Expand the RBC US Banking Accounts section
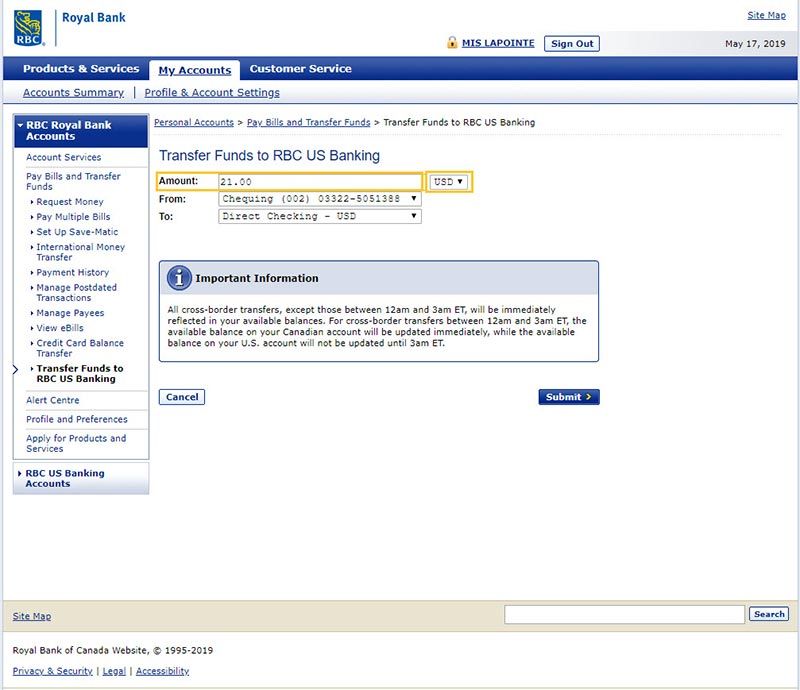800x690 pixels. pyautogui.click(x=81, y=478)
